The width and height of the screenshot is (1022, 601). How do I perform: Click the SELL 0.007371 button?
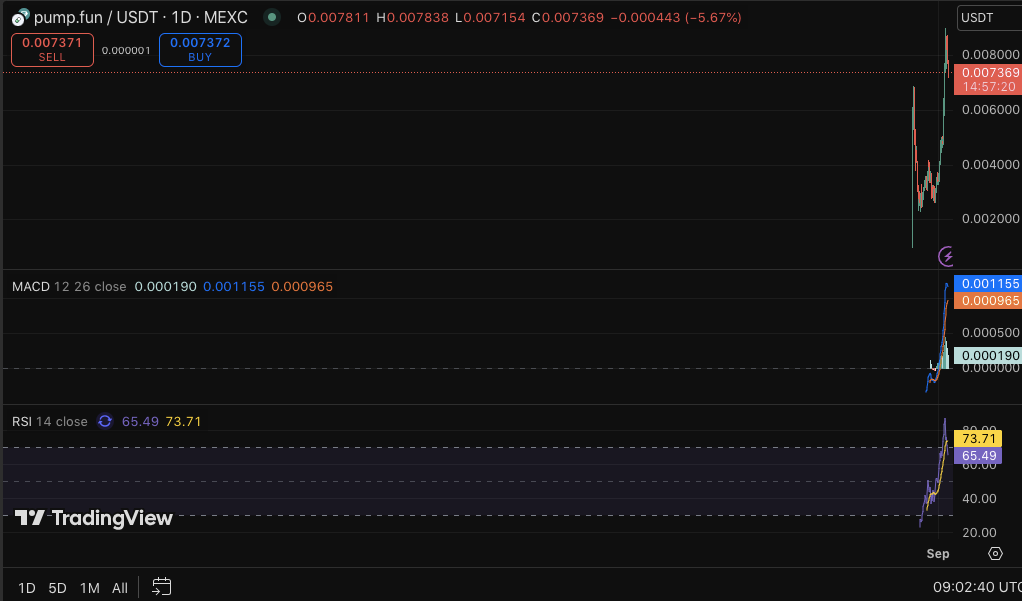coord(52,50)
